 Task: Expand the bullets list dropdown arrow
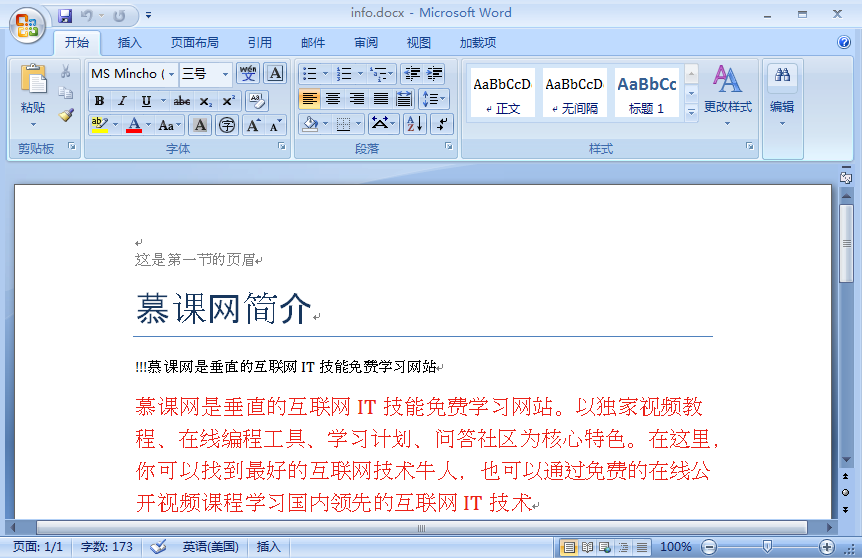click(325, 73)
